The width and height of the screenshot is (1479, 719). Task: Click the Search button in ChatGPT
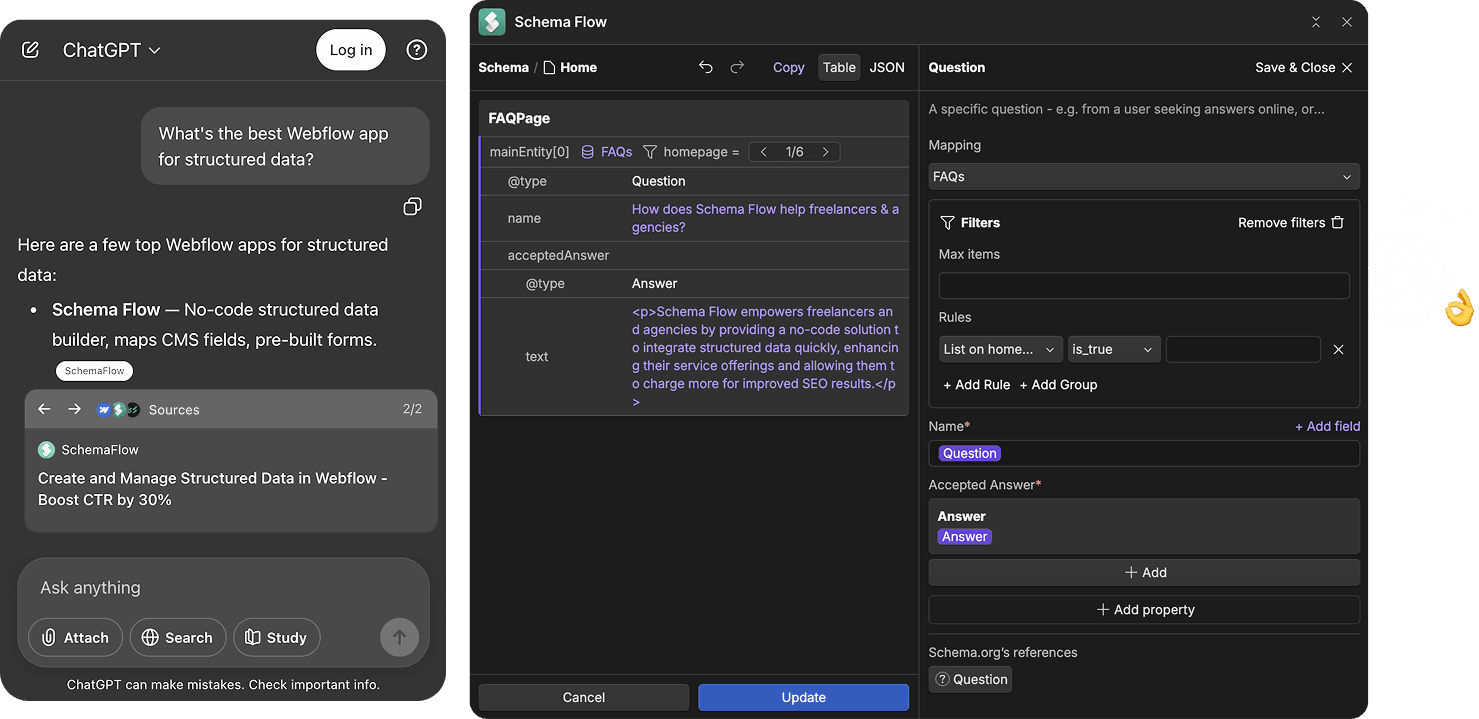coord(177,637)
